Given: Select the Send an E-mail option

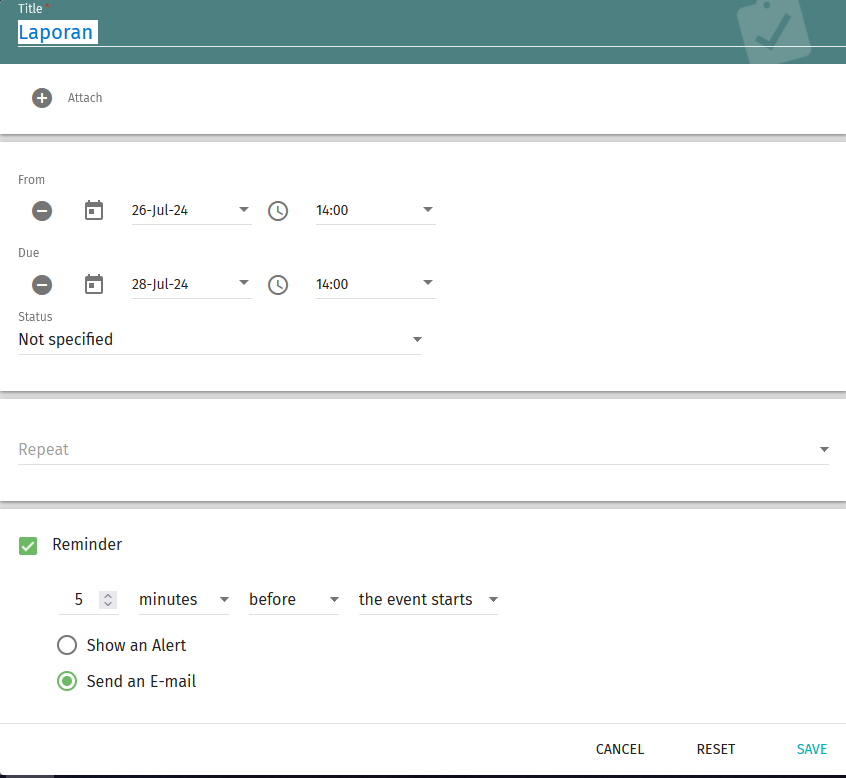Looking at the screenshot, I should (67, 681).
